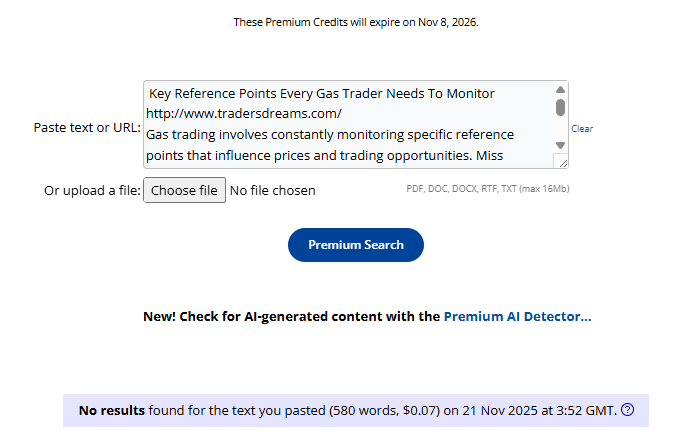Click the "Paste text or URL" label
This screenshot has width=690, height=438.
87,128
